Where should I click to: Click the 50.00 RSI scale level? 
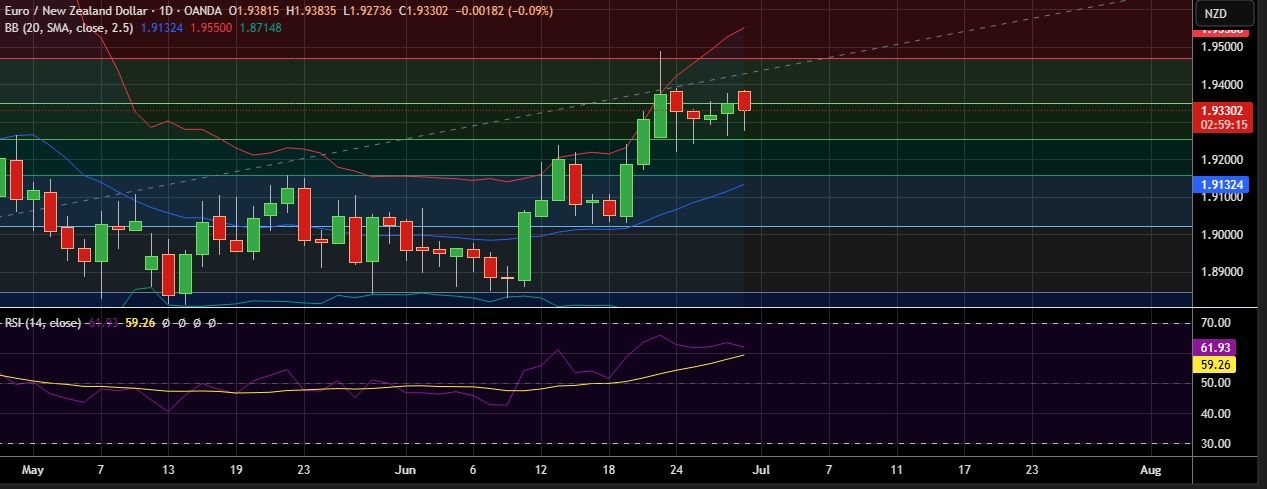[1216, 383]
